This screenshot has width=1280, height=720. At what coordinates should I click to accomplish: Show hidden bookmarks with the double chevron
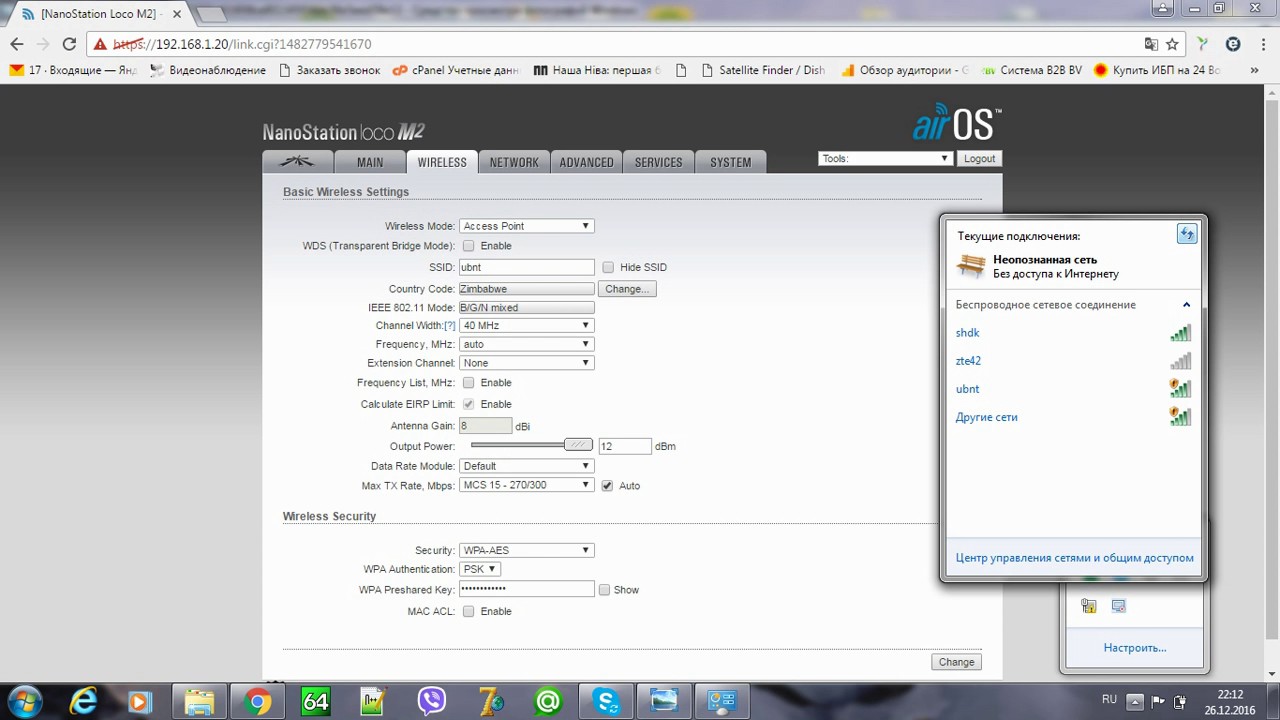coord(1255,71)
